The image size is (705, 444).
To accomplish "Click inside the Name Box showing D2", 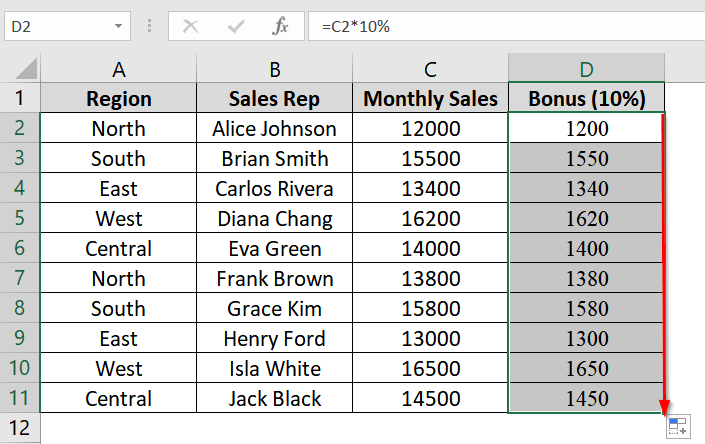I will point(55,26).
